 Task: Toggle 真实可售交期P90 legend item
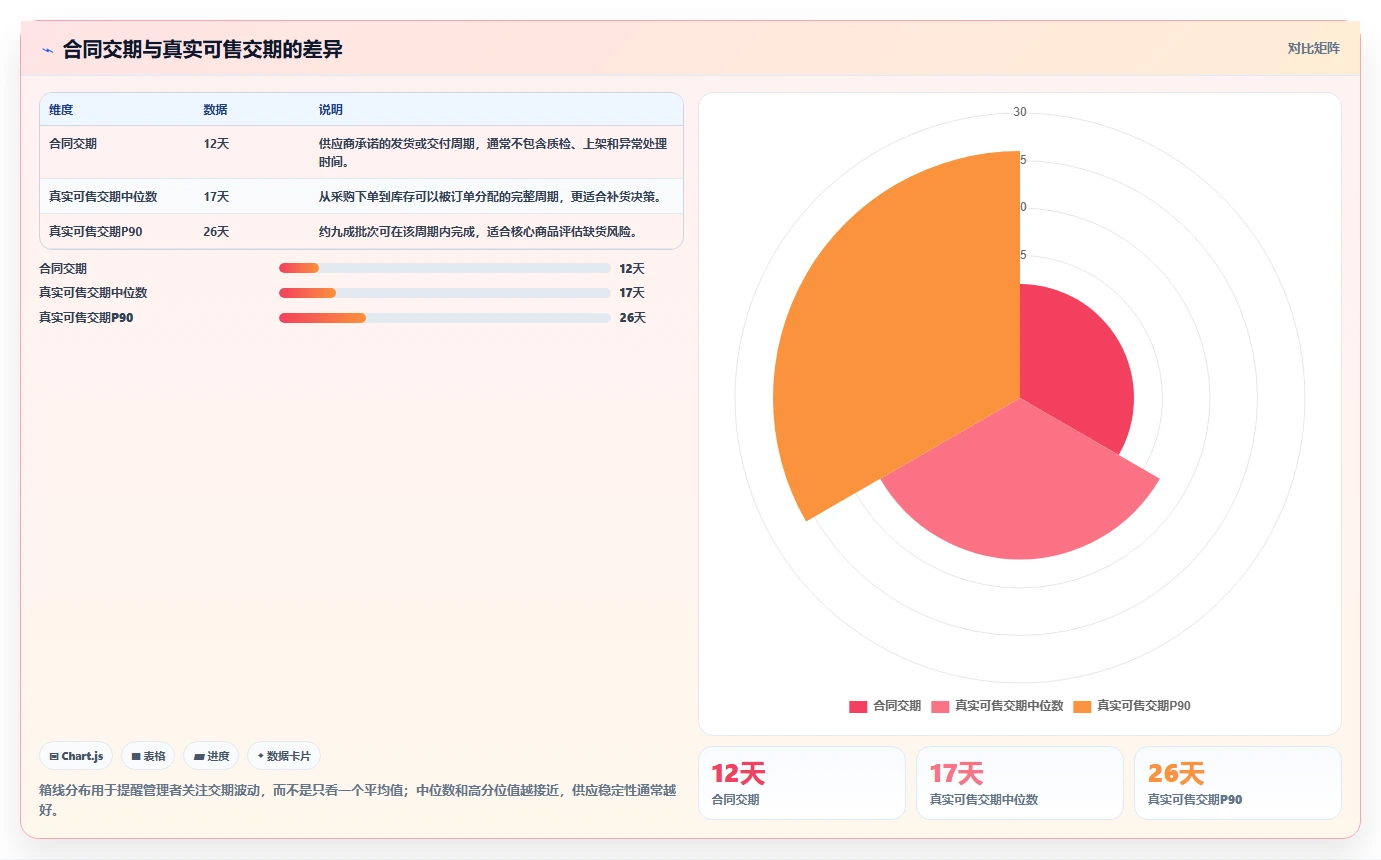tap(1132, 706)
